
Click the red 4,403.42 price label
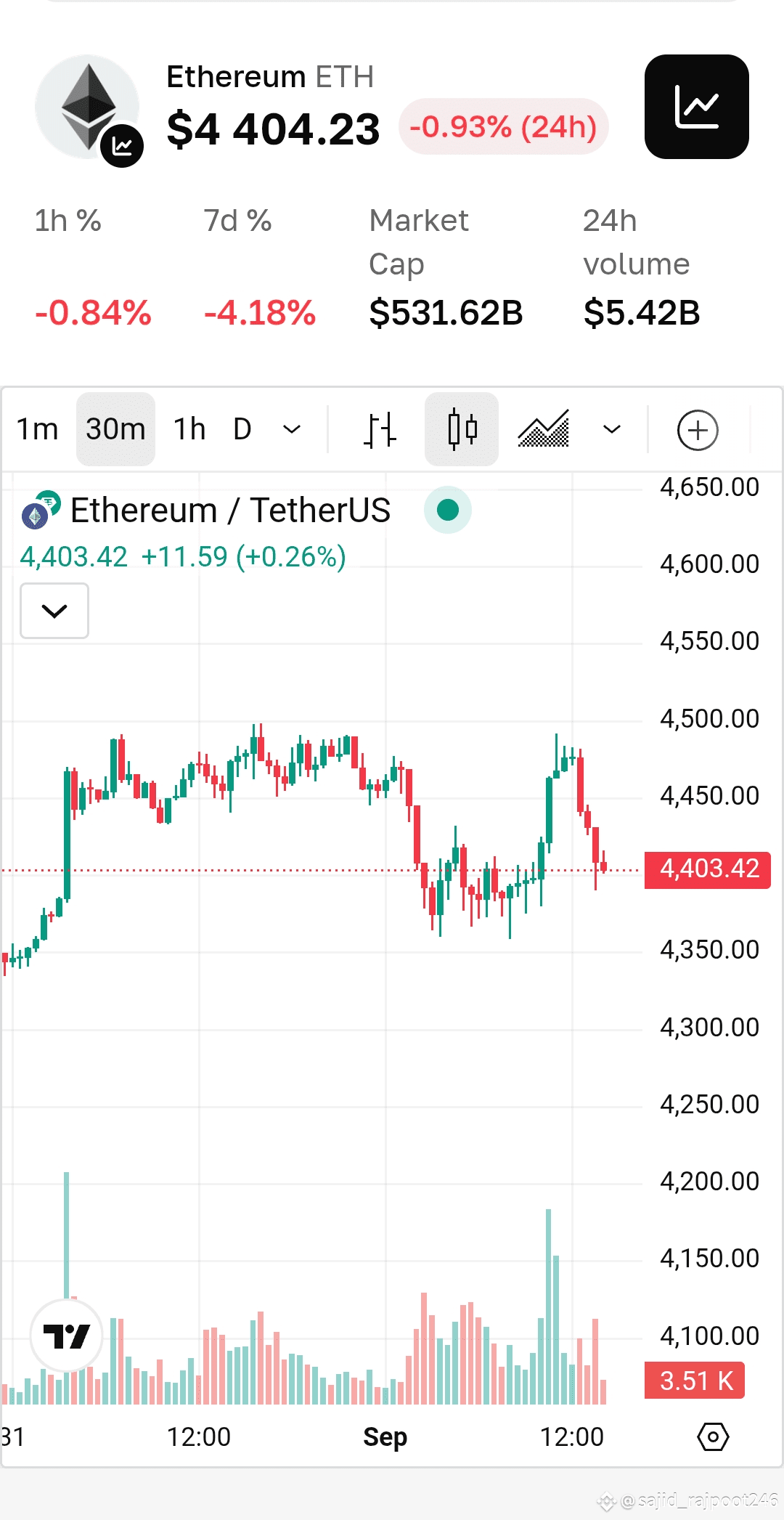[x=708, y=869]
